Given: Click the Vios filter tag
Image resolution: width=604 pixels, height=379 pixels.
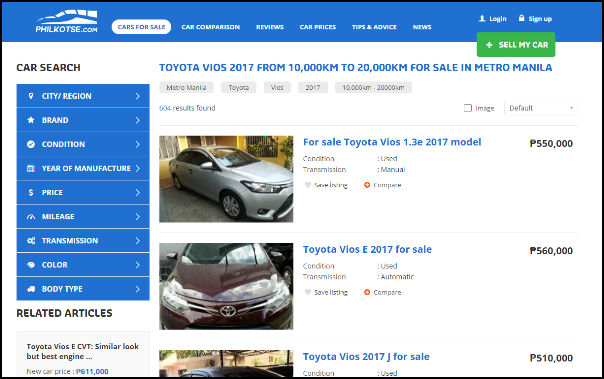Looking at the screenshot, I should [x=277, y=87].
